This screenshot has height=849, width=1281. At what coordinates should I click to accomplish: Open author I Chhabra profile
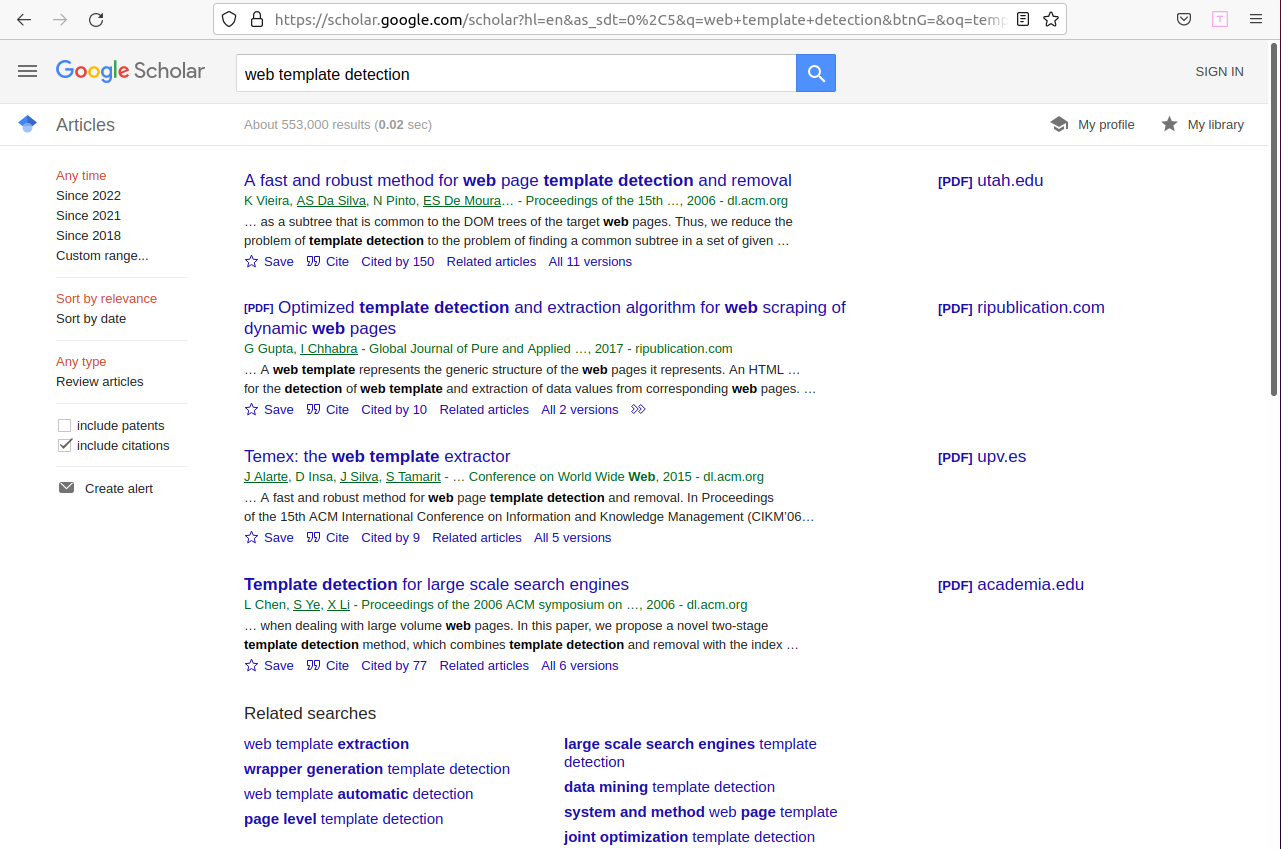tap(330, 349)
